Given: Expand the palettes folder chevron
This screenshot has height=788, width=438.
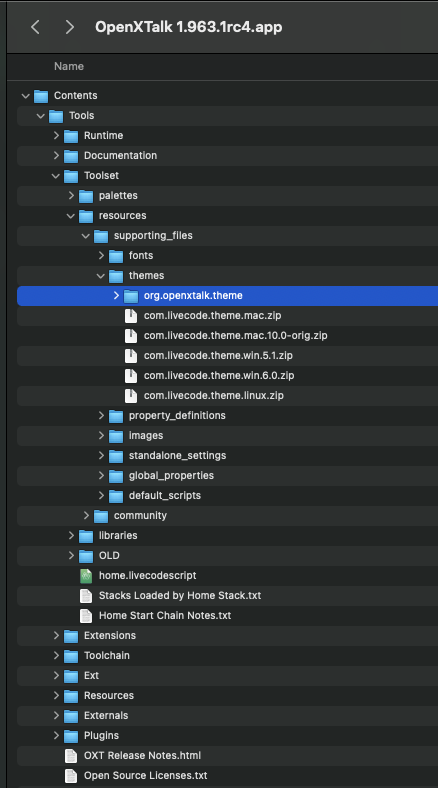Looking at the screenshot, I should 71,195.
